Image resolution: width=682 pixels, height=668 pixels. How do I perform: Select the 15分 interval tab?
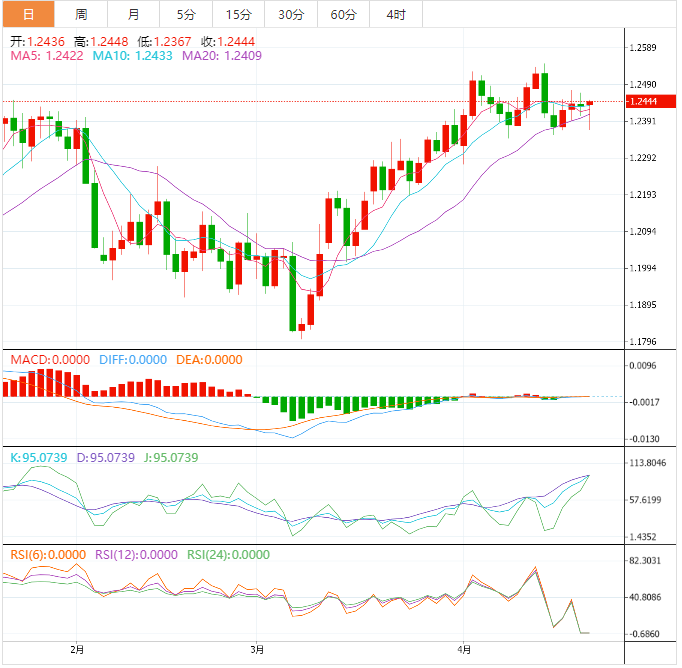pyautogui.click(x=239, y=14)
